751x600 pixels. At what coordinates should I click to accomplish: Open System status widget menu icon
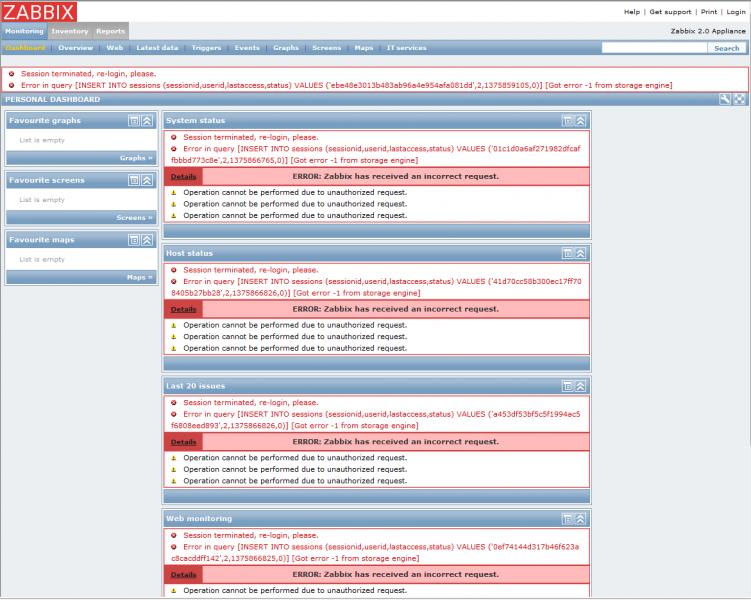coord(568,121)
